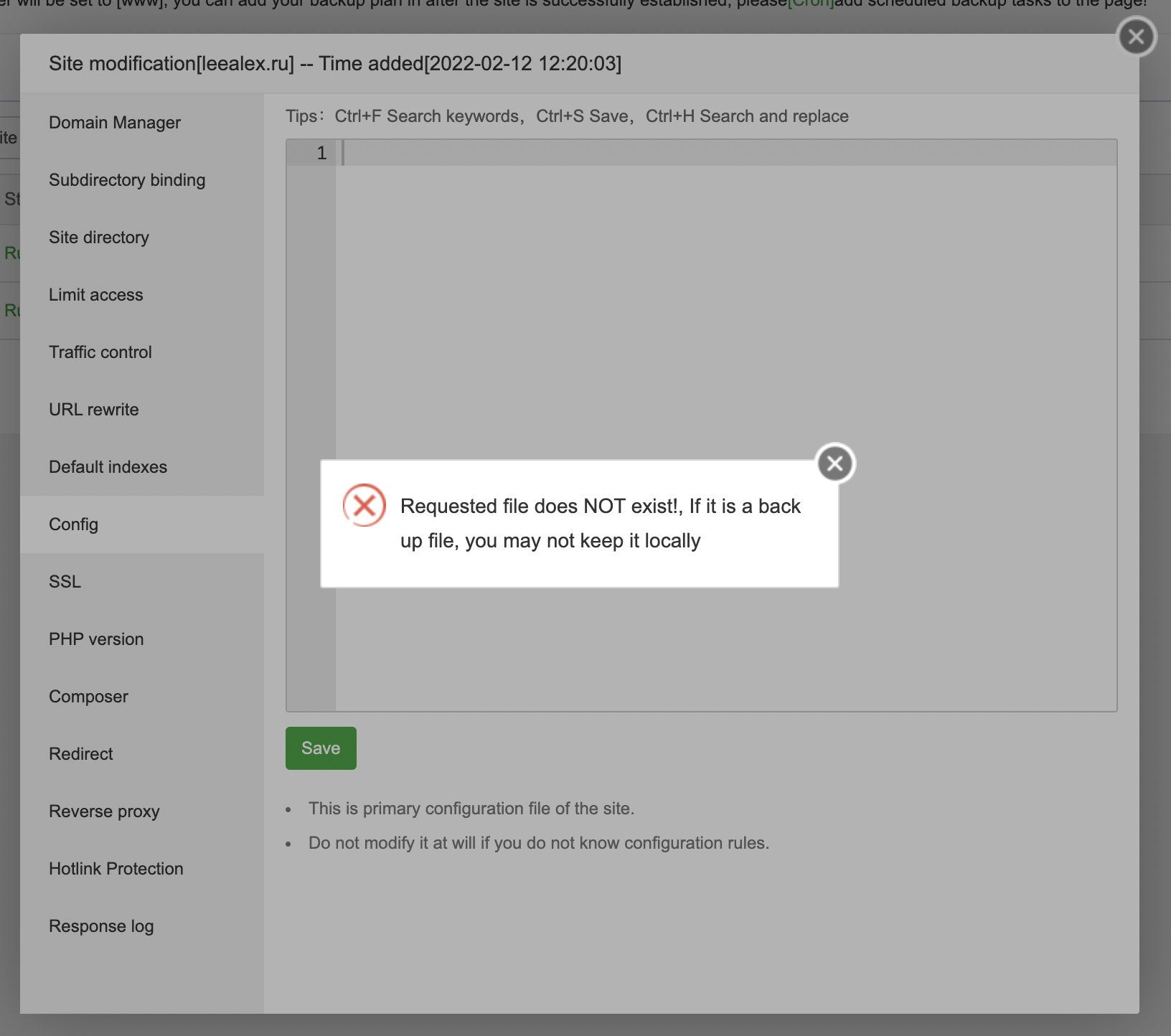
Task: Close the error message popup
Action: pos(835,463)
